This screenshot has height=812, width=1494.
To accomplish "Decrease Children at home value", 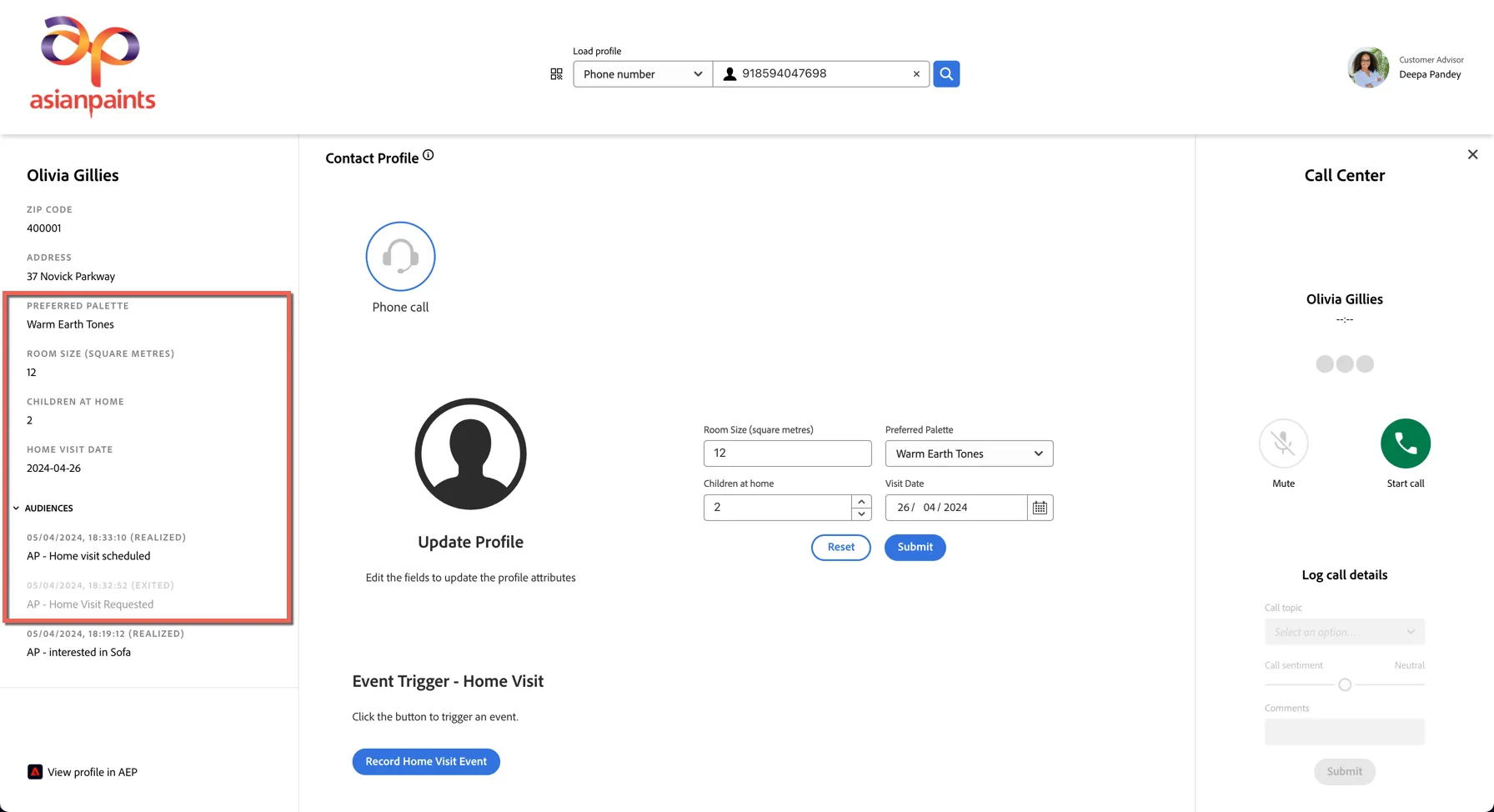I will pos(861,514).
